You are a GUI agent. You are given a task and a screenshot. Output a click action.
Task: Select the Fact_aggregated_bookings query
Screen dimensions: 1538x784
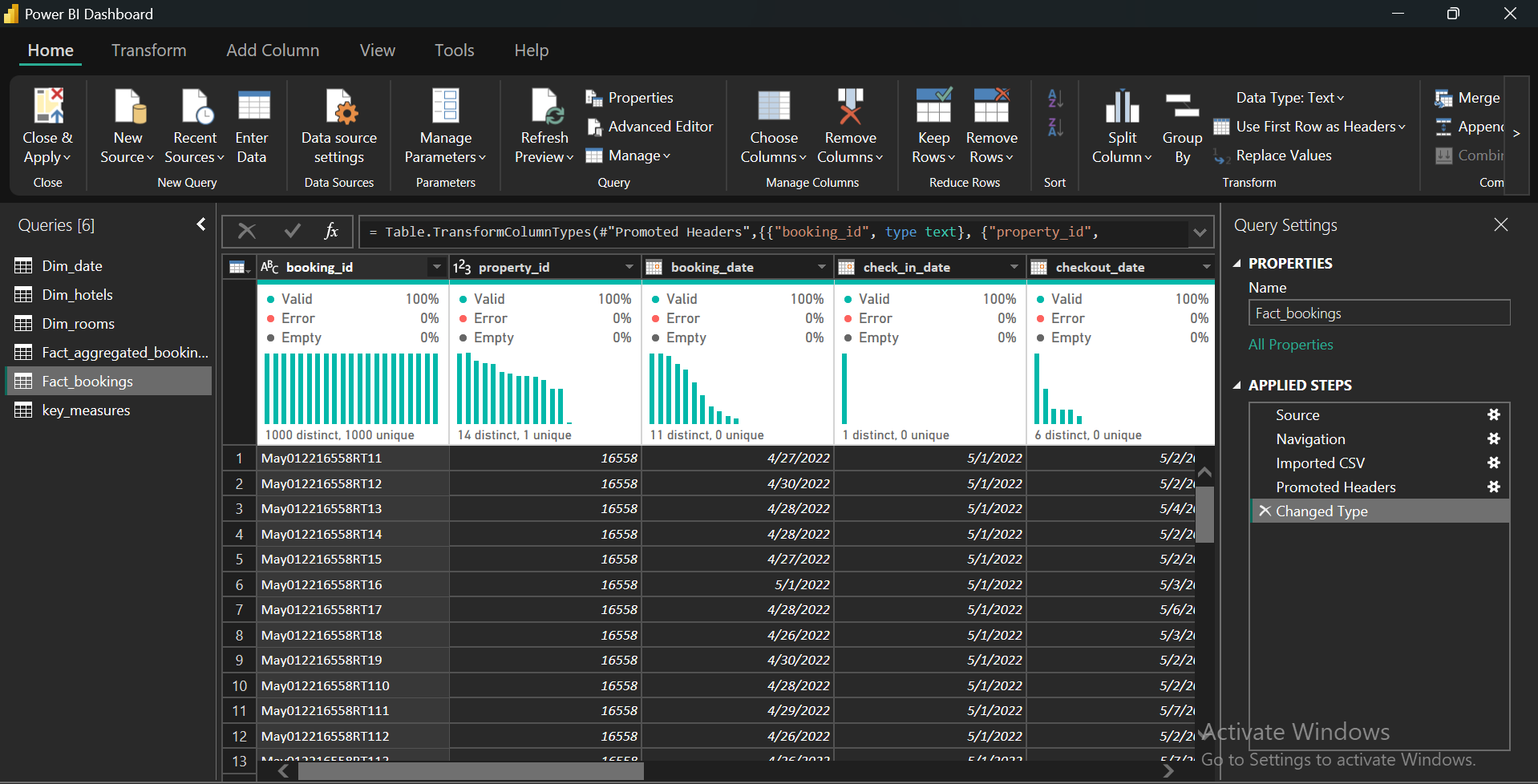pyautogui.click(x=110, y=352)
